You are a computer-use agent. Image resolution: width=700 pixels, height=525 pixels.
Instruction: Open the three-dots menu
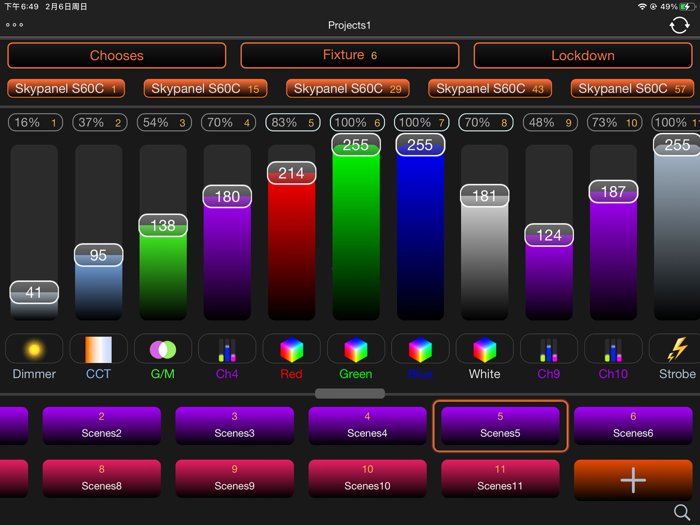pyautogui.click(x=14, y=25)
